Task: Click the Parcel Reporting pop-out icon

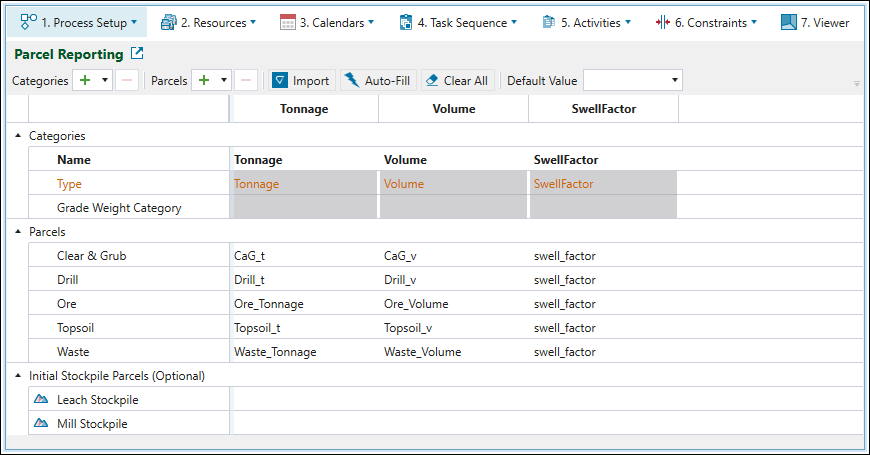Action: click(x=138, y=54)
